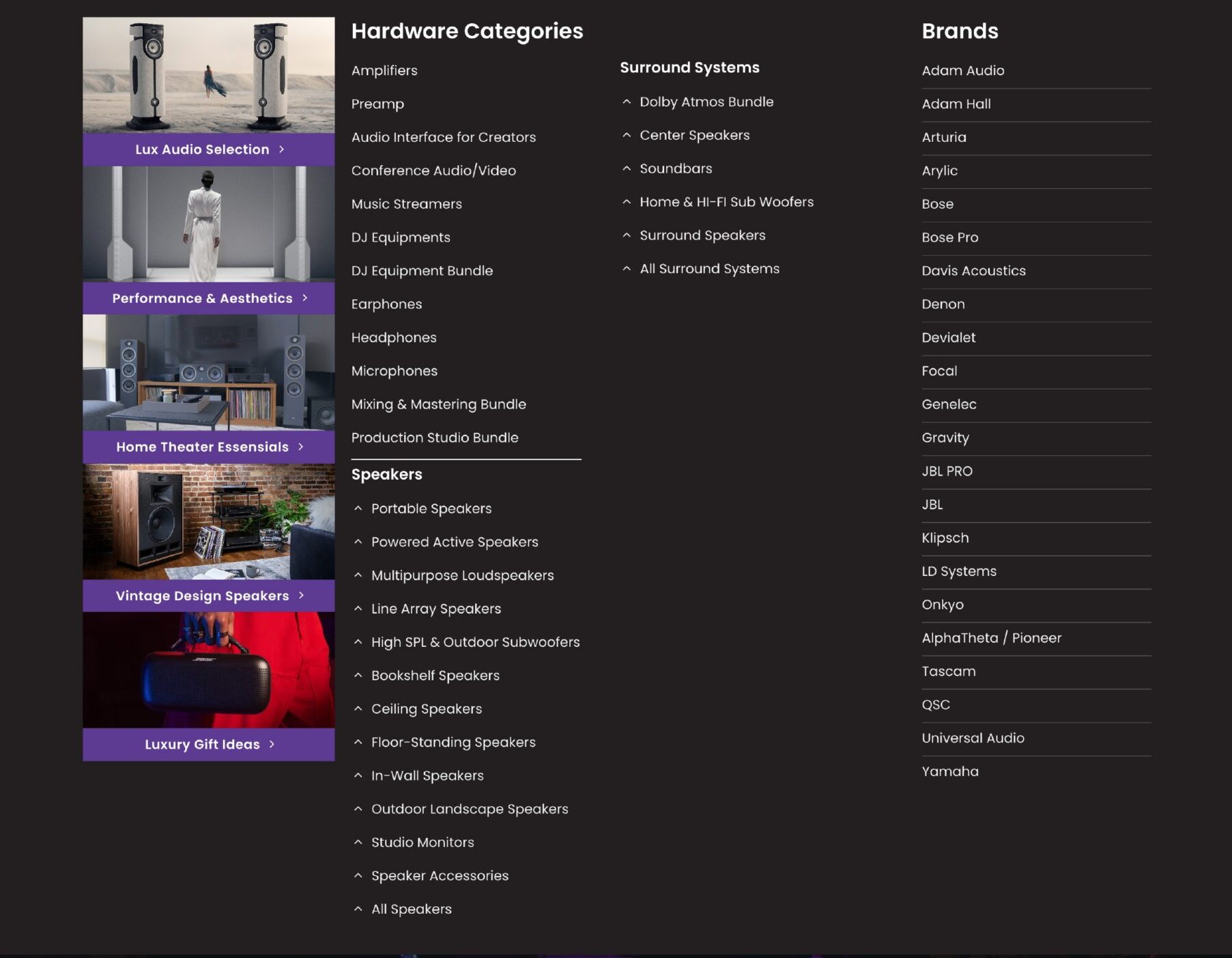Click the caret icon before All Surround Systems
The height and width of the screenshot is (958, 1232).
627,269
